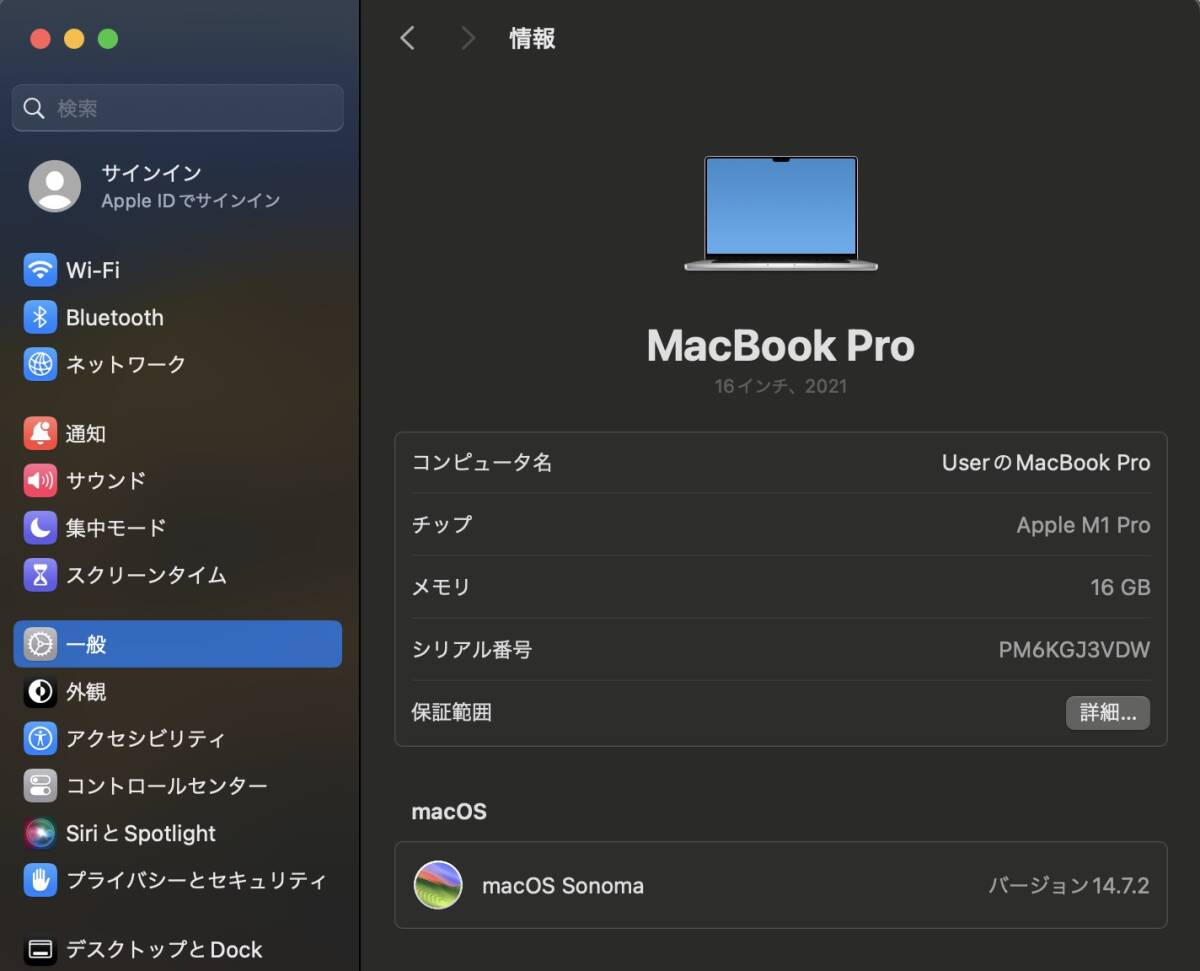
Task: Click the メモリ label
Action: coord(441,587)
